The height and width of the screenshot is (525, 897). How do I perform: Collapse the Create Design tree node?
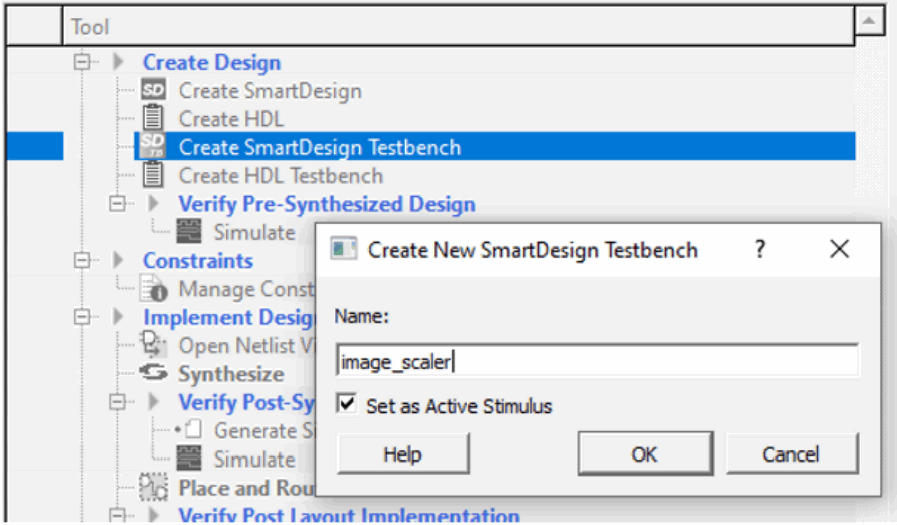click(82, 61)
